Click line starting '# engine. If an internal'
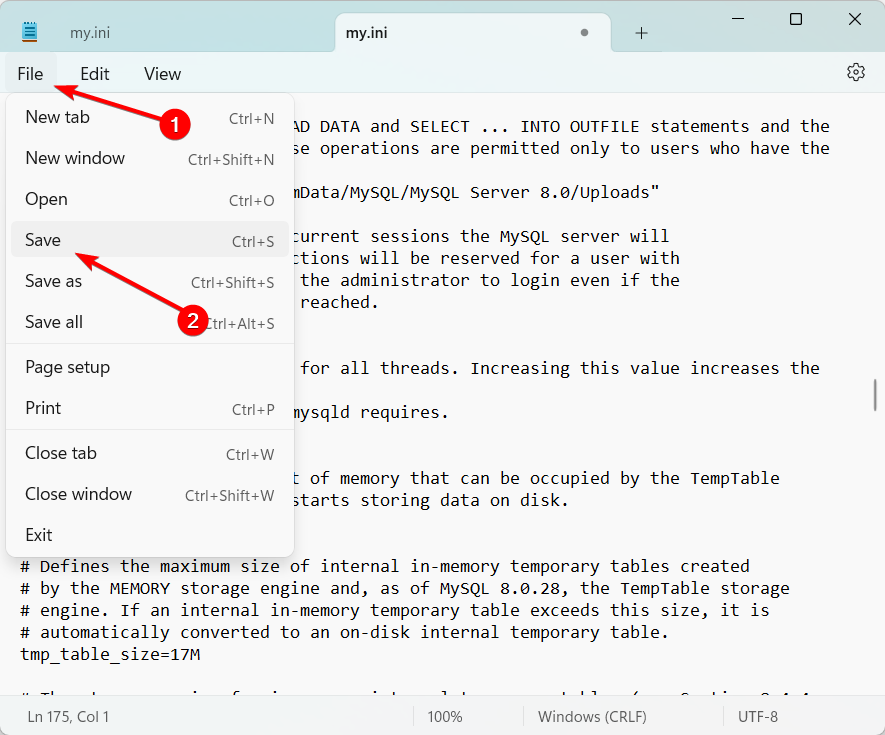Viewport: 885px width, 735px height. coord(395,610)
